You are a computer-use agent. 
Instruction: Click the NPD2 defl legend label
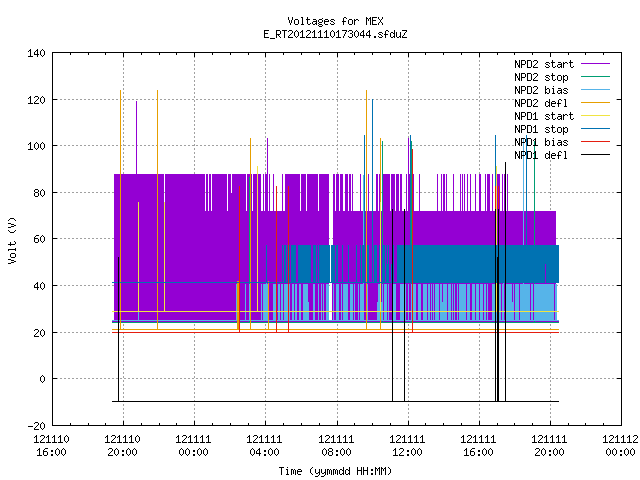click(541, 103)
